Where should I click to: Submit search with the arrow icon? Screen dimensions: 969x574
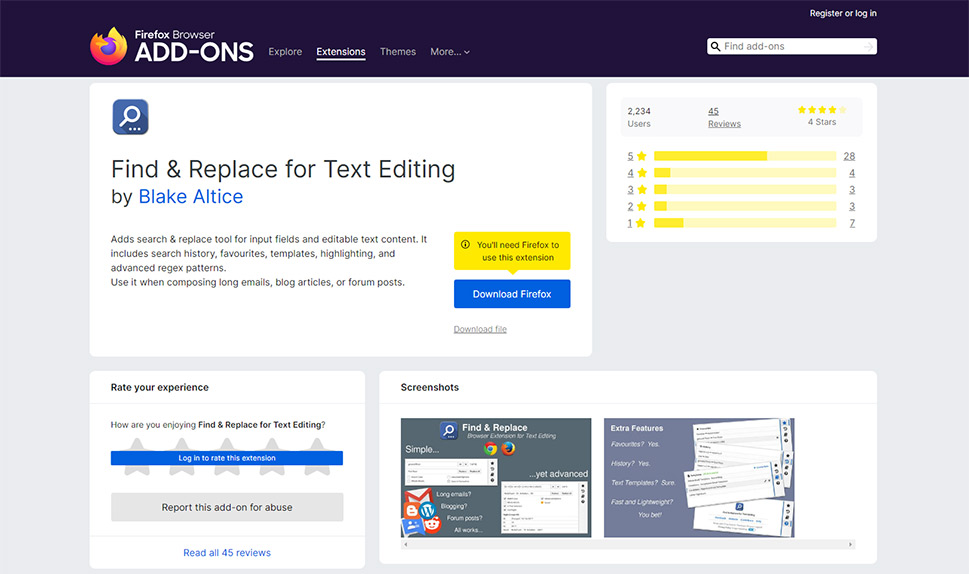[868, 46]
